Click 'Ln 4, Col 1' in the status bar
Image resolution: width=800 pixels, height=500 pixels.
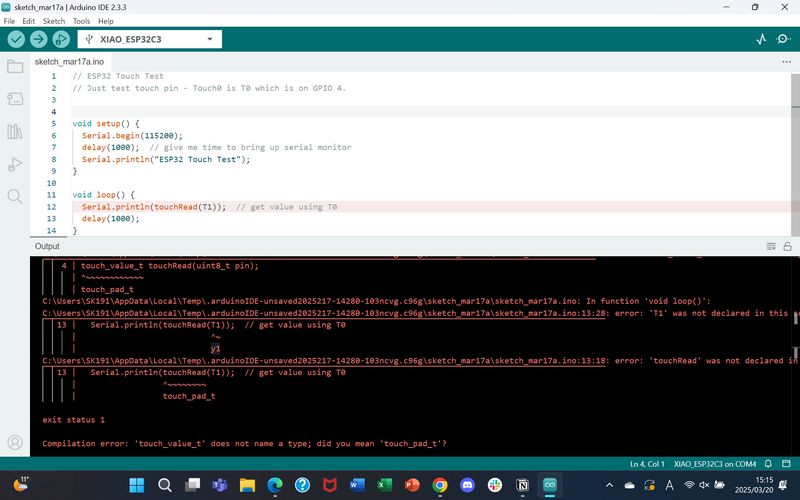click(x=647, y=464)
